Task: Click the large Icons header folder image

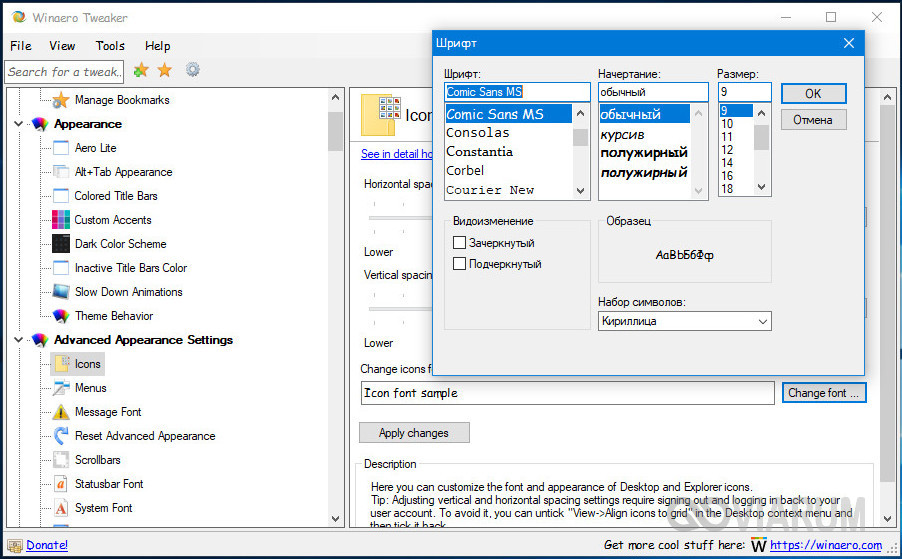Action: (x=380, y=115)
